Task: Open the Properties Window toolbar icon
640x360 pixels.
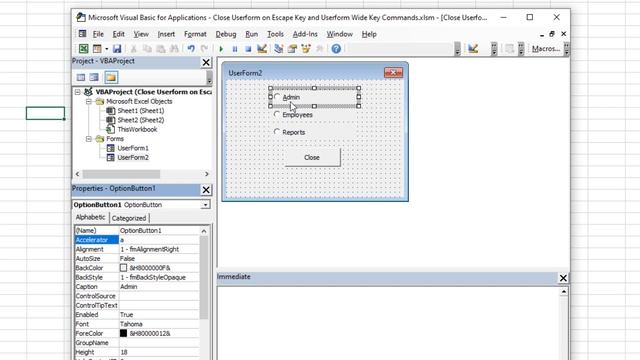Action: [292, 49]
